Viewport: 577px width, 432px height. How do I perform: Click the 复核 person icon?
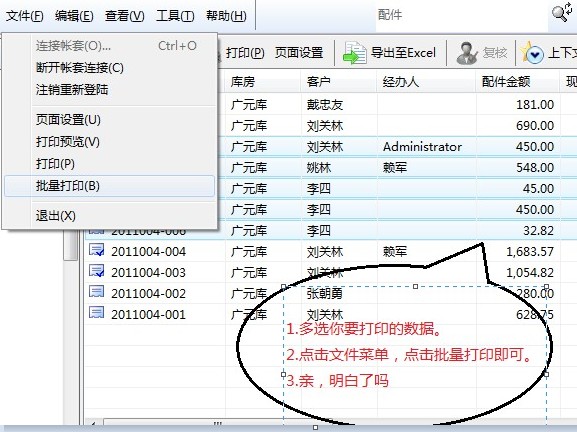coord(467,53)
